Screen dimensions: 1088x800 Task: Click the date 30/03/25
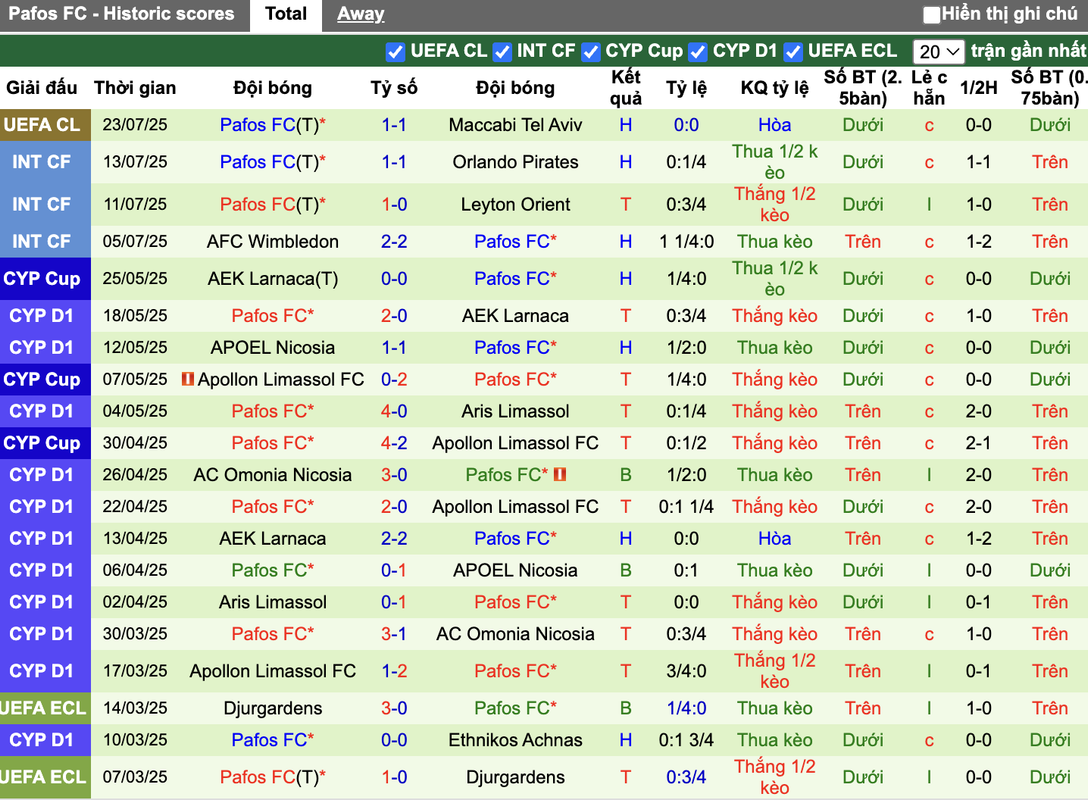[135, 634]
